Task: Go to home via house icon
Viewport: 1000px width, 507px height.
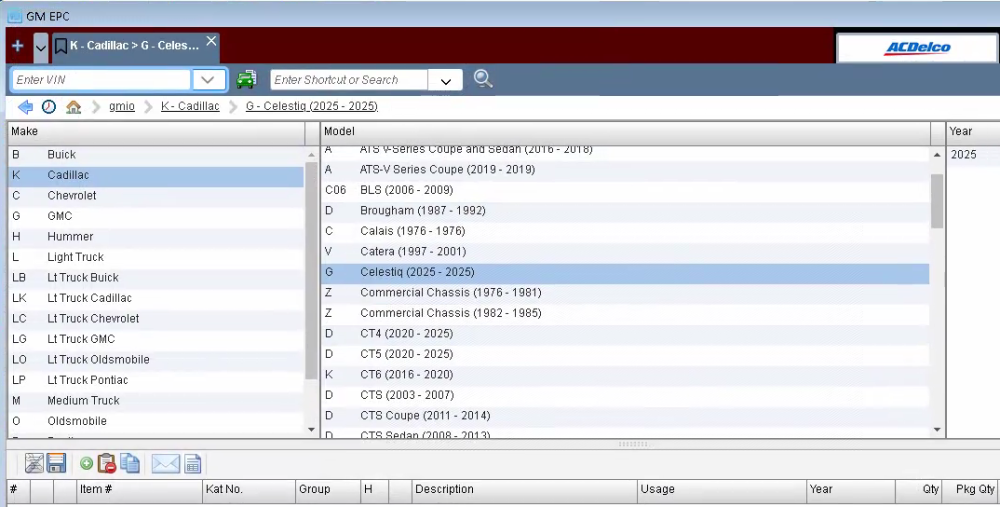Action: tap(73, 107)
